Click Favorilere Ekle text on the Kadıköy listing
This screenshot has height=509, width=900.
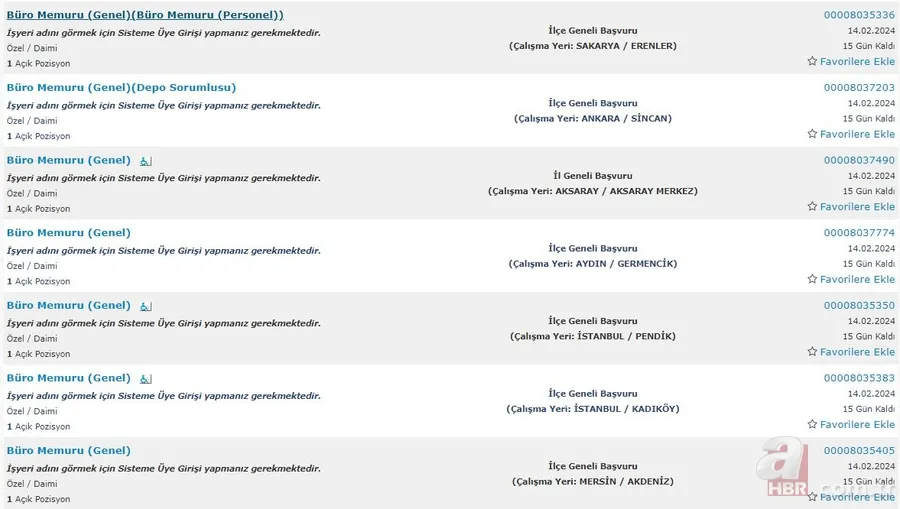click(x=857, y=425)
